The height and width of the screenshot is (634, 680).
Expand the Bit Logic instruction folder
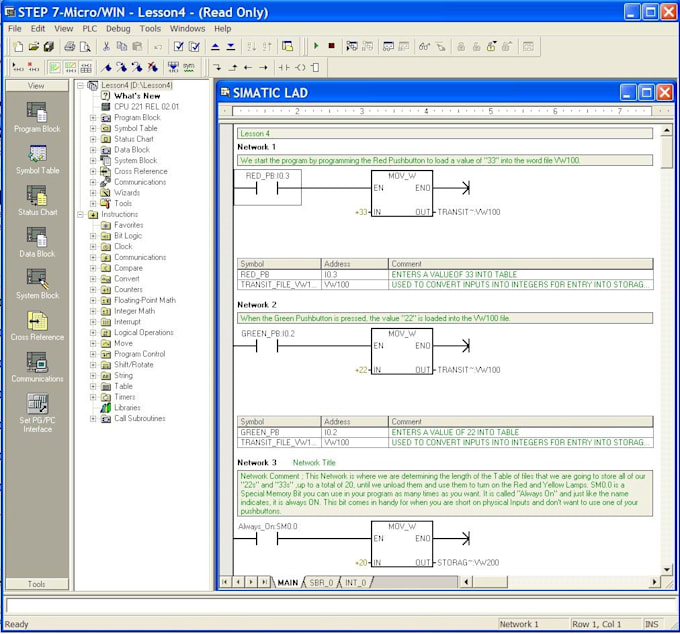(93, 236)
